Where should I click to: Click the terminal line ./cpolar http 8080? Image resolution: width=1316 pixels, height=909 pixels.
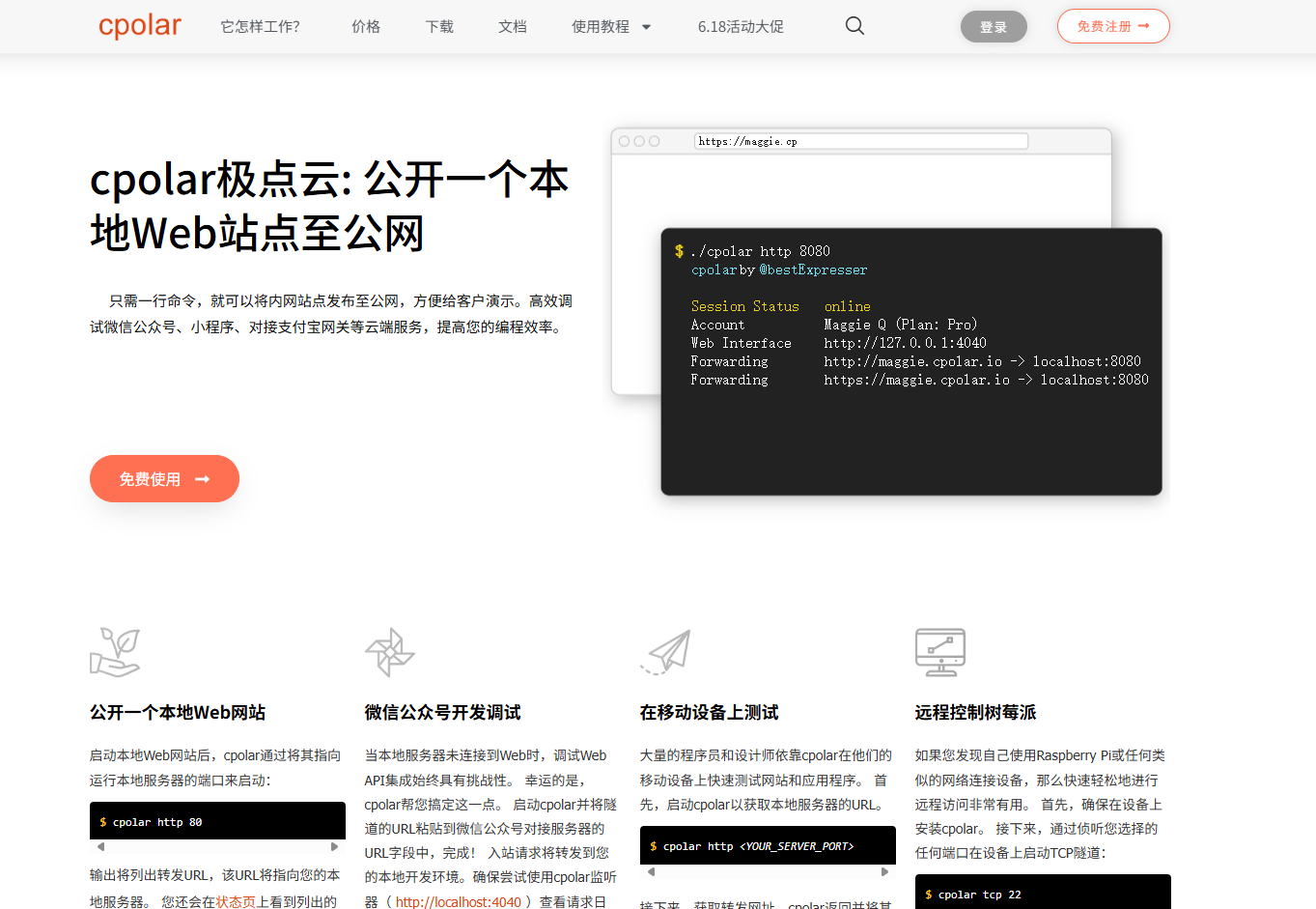760,251
